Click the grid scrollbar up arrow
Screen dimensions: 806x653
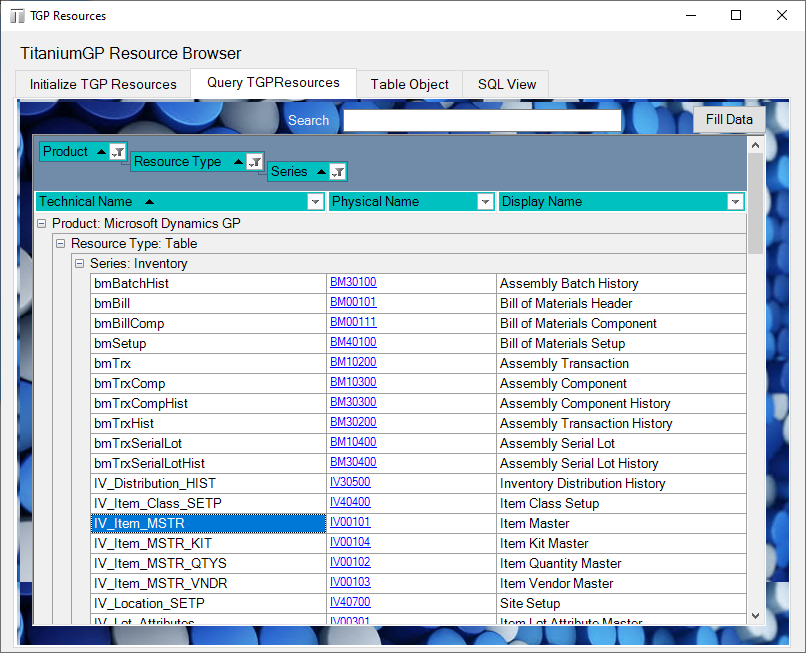point(755,146)
